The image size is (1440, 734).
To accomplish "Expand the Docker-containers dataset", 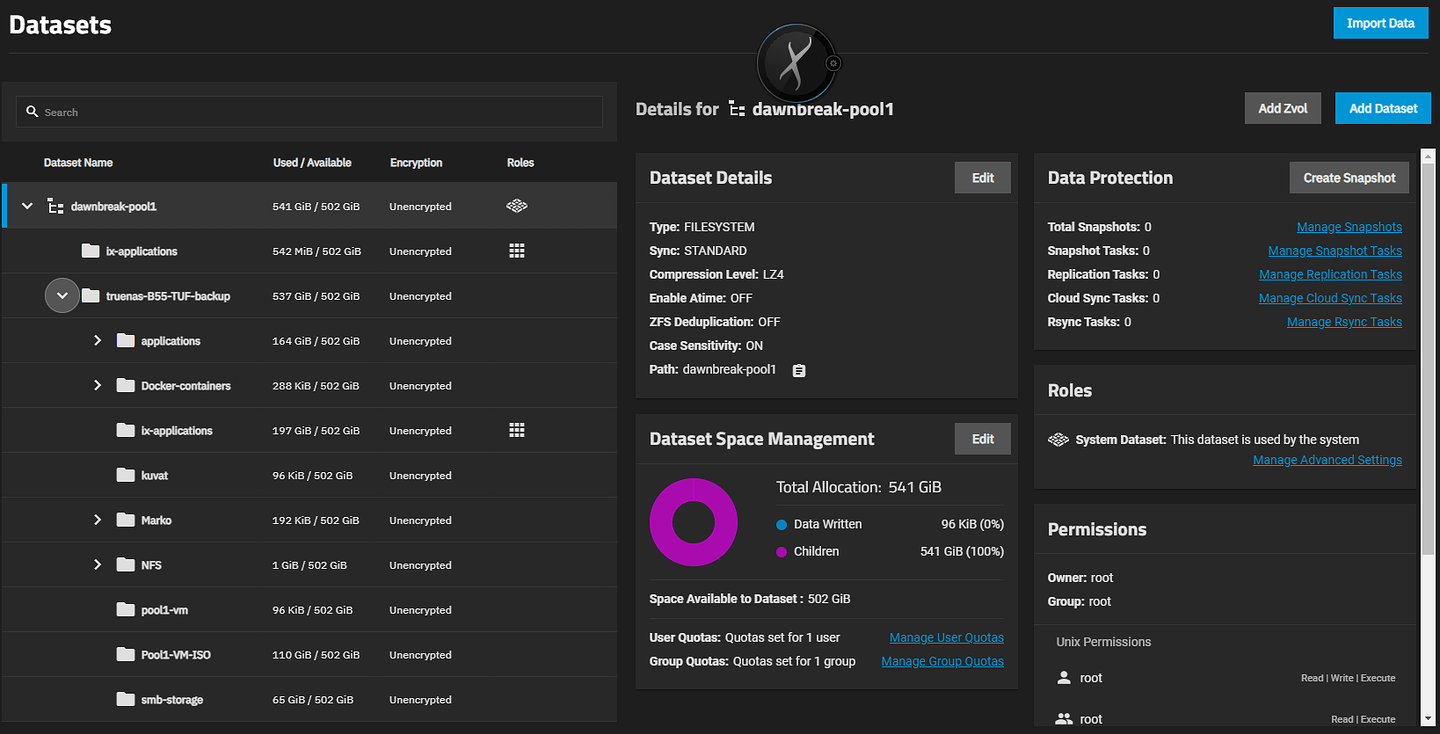I will tap(97, 385).
